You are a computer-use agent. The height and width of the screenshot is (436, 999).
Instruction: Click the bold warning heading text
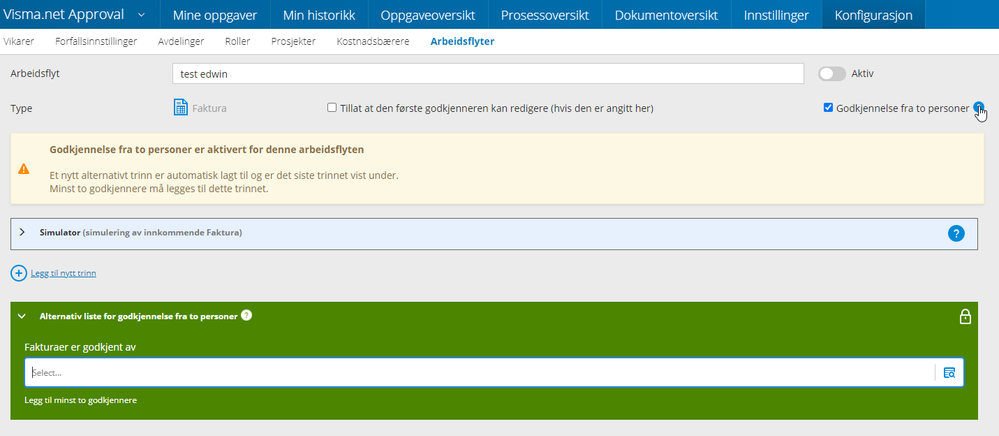(207, 150)
